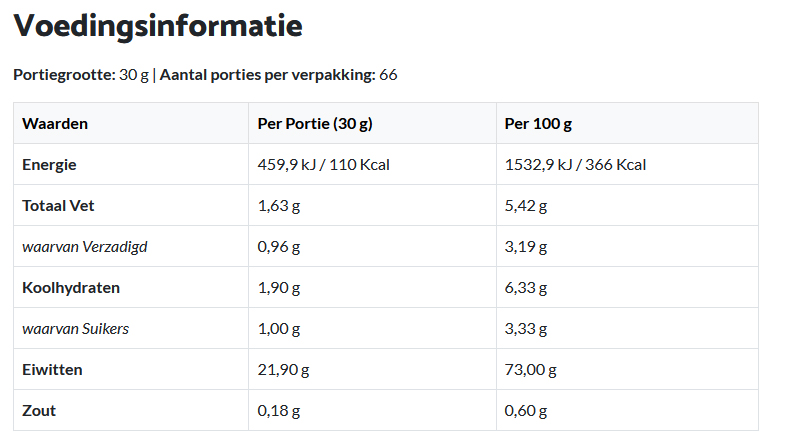Click the Per 100 g column header
The image size is (798, 445).
pyautogui.click(x=538, y=124)
